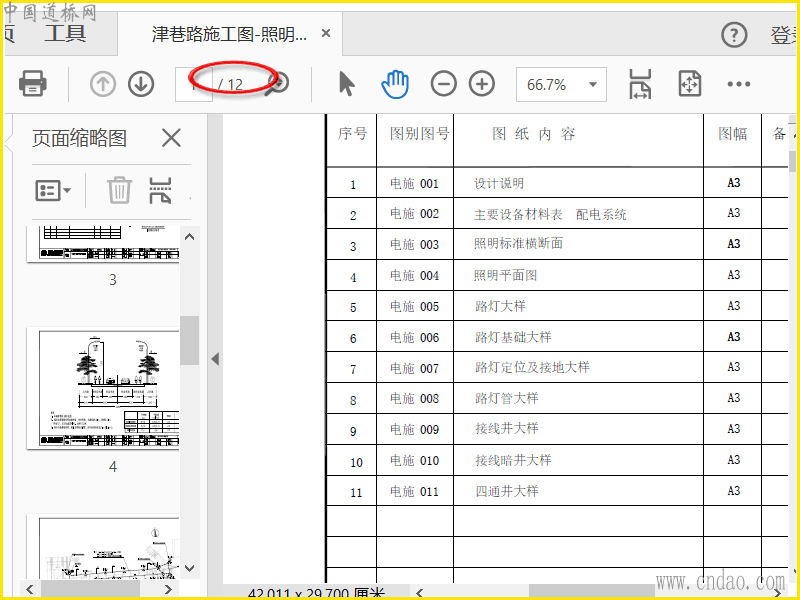Screen dimensions: 800x600
Task: Click the fit page view icon
Action: (x=689, y=84)
